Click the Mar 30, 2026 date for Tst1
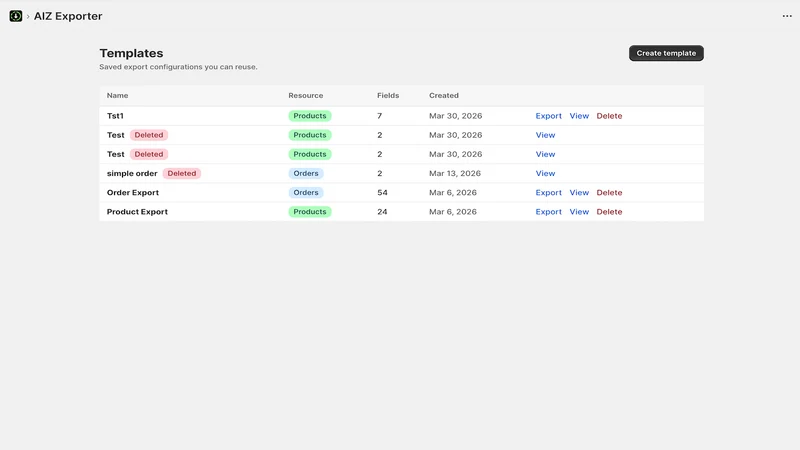 click(456, 116)
